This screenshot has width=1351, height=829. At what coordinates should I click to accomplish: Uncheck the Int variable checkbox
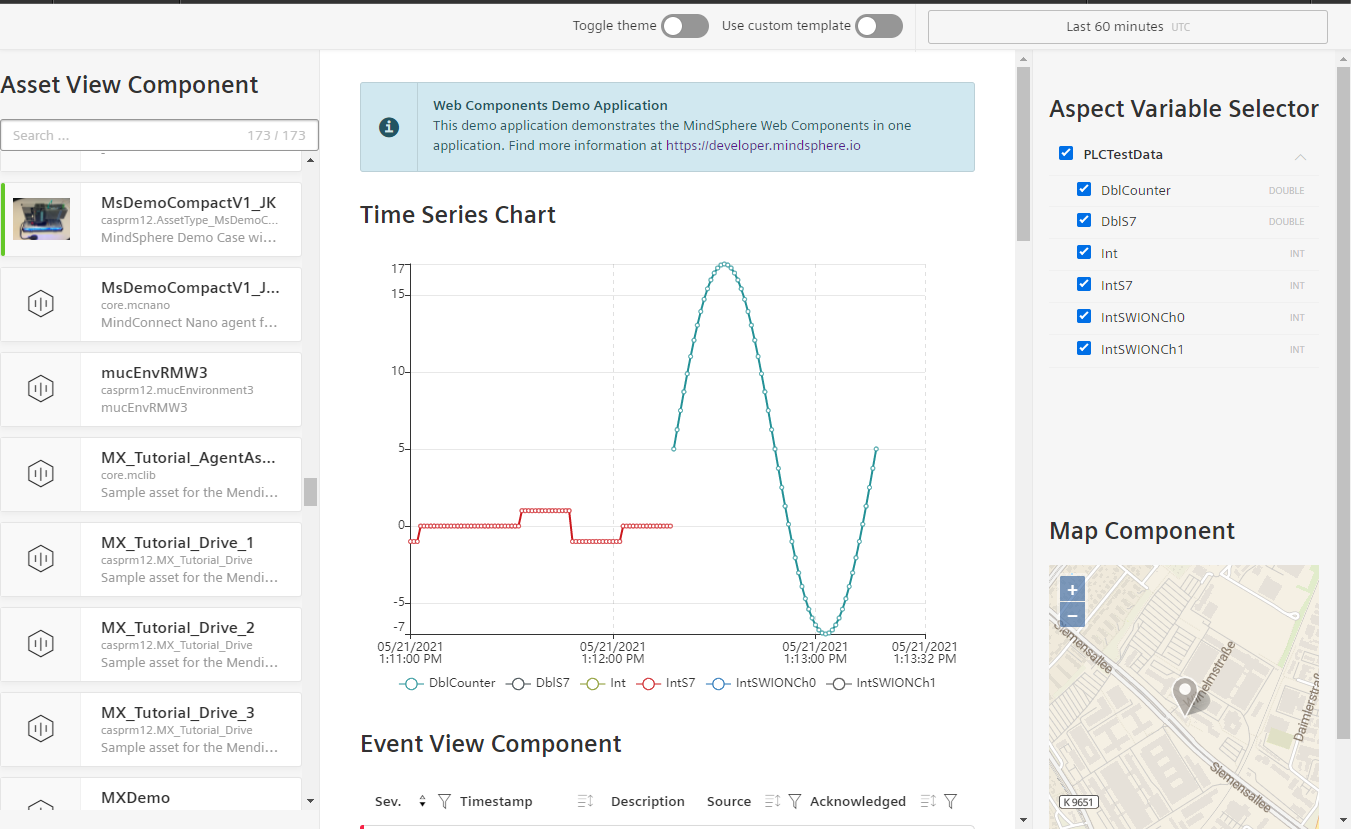click(x=1084, y=253)
